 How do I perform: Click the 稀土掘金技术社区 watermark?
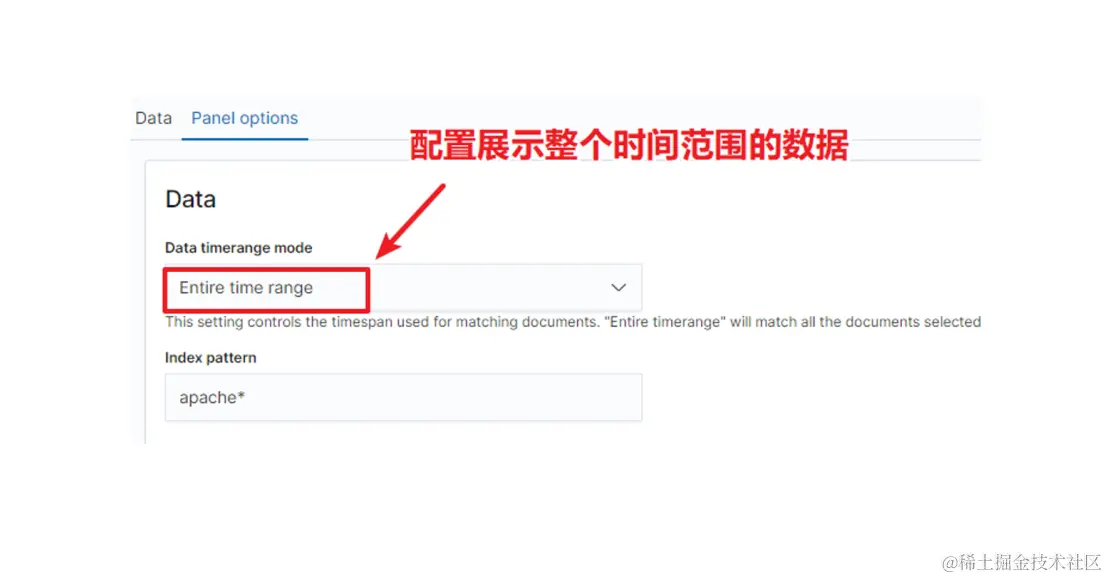click(1030, 562)
